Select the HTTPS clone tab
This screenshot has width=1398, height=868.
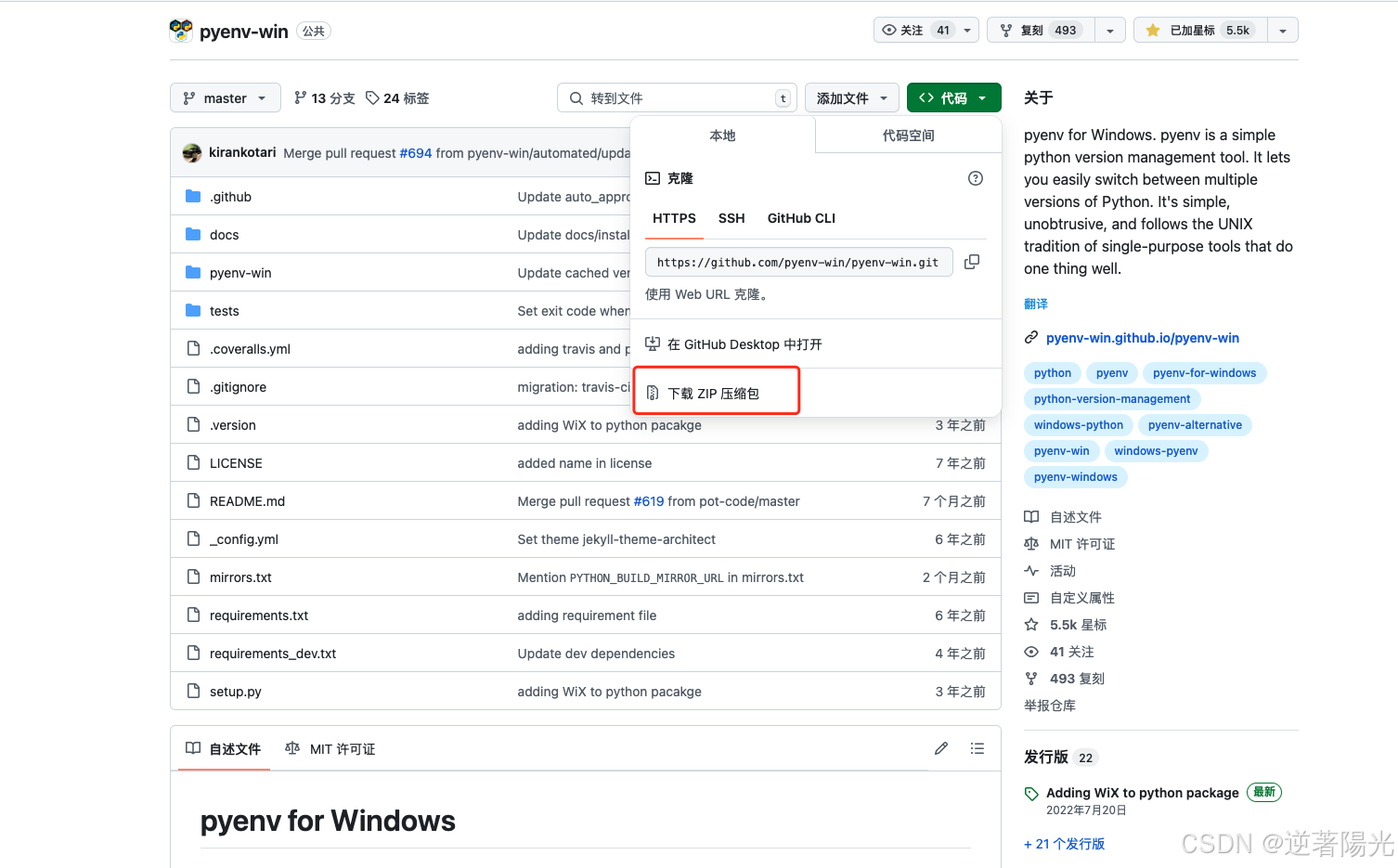[x=674, y=218]
